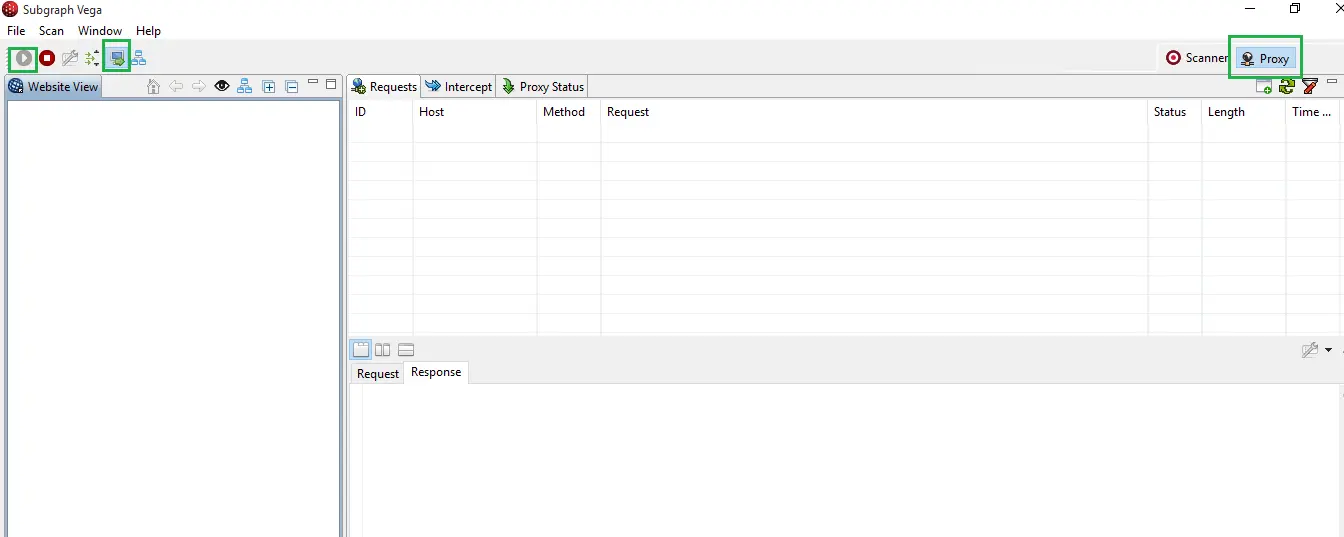Sort by the Host column header

coord(475,112)
